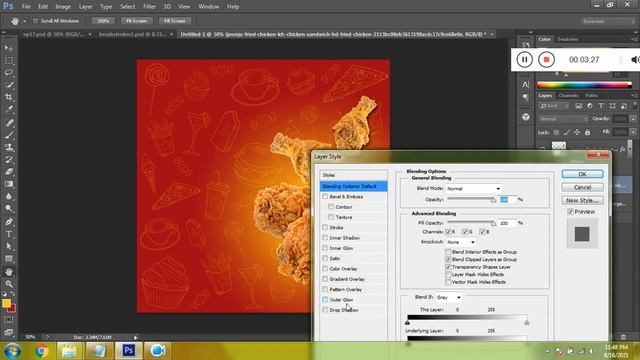Open the Blend If Gray dropdown
The image size is (640, 360).
point(449,298)
